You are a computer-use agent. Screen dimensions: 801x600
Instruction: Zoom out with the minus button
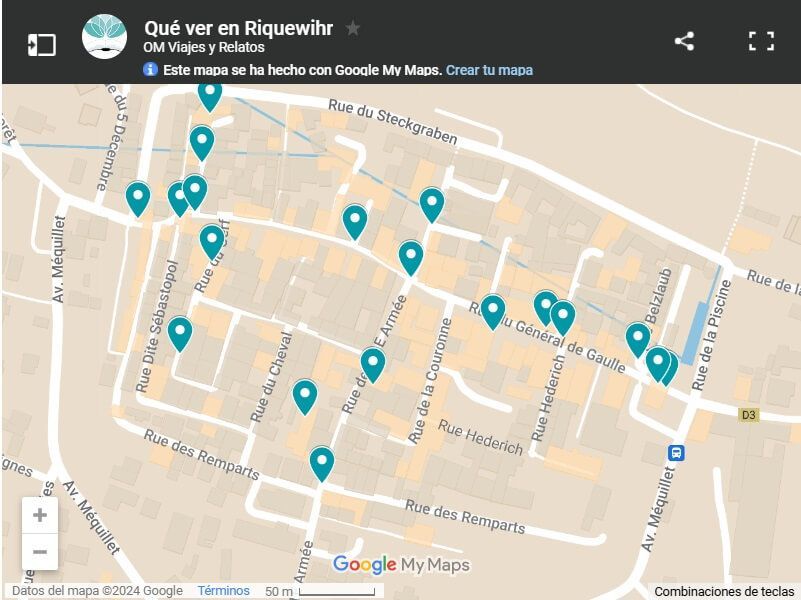pos(40,552)
